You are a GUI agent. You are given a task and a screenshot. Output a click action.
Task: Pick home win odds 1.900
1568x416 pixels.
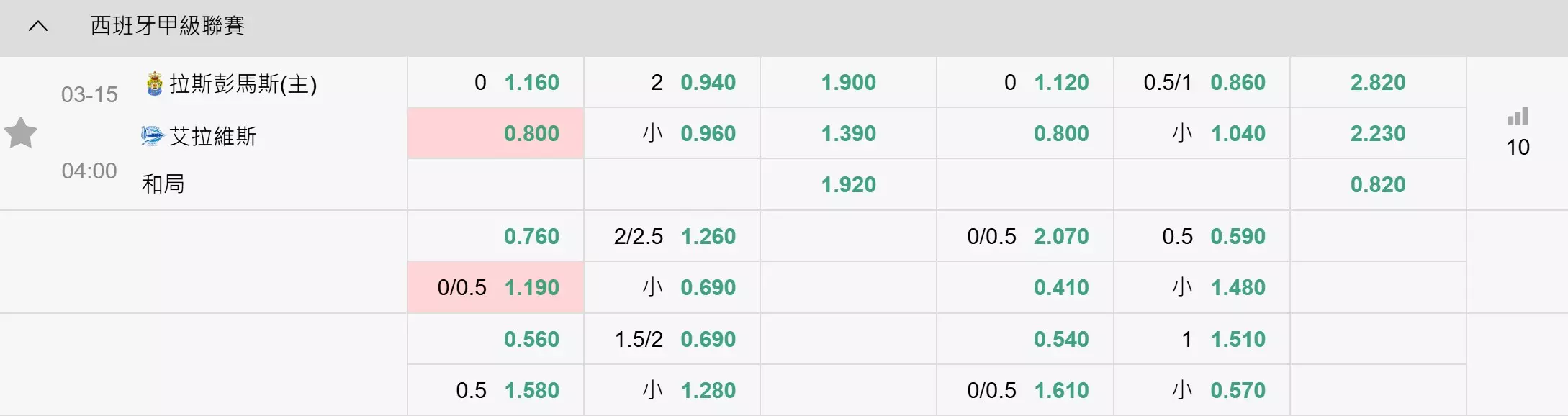pyautogui.click(x=848, y=82)
